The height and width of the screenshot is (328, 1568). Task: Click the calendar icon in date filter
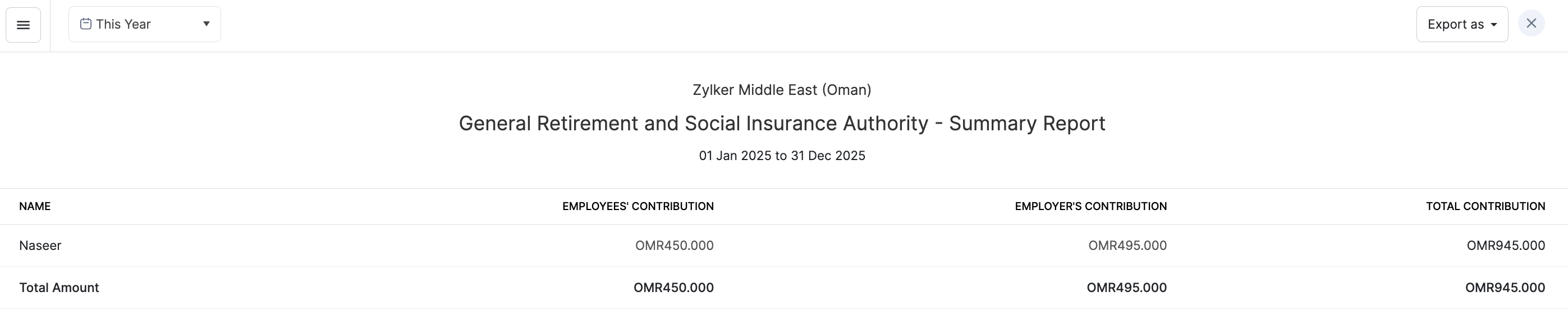[x=86, y=24]
